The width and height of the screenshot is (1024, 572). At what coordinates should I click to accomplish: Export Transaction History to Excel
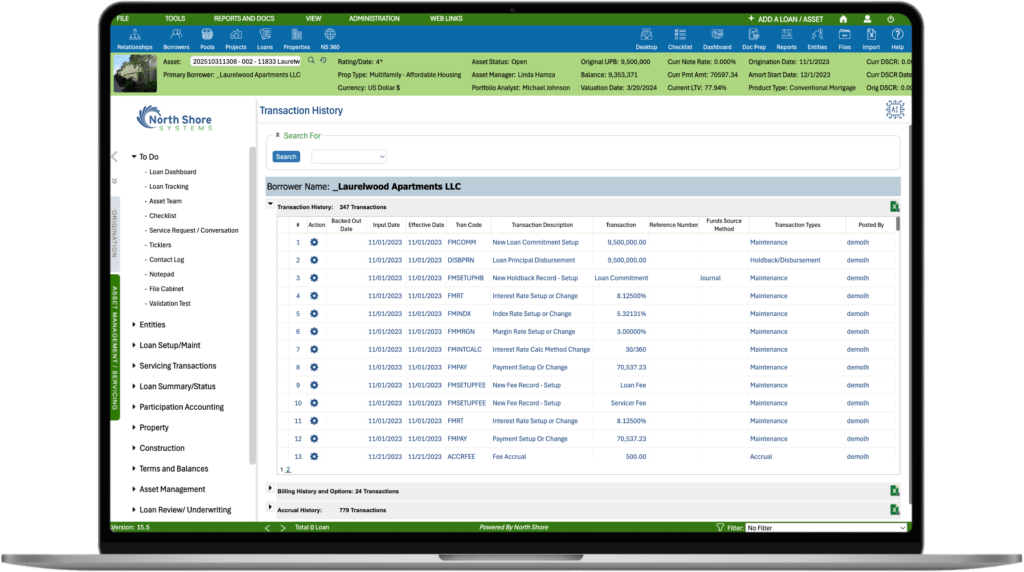pyautogui.click(x=895, y=207)
